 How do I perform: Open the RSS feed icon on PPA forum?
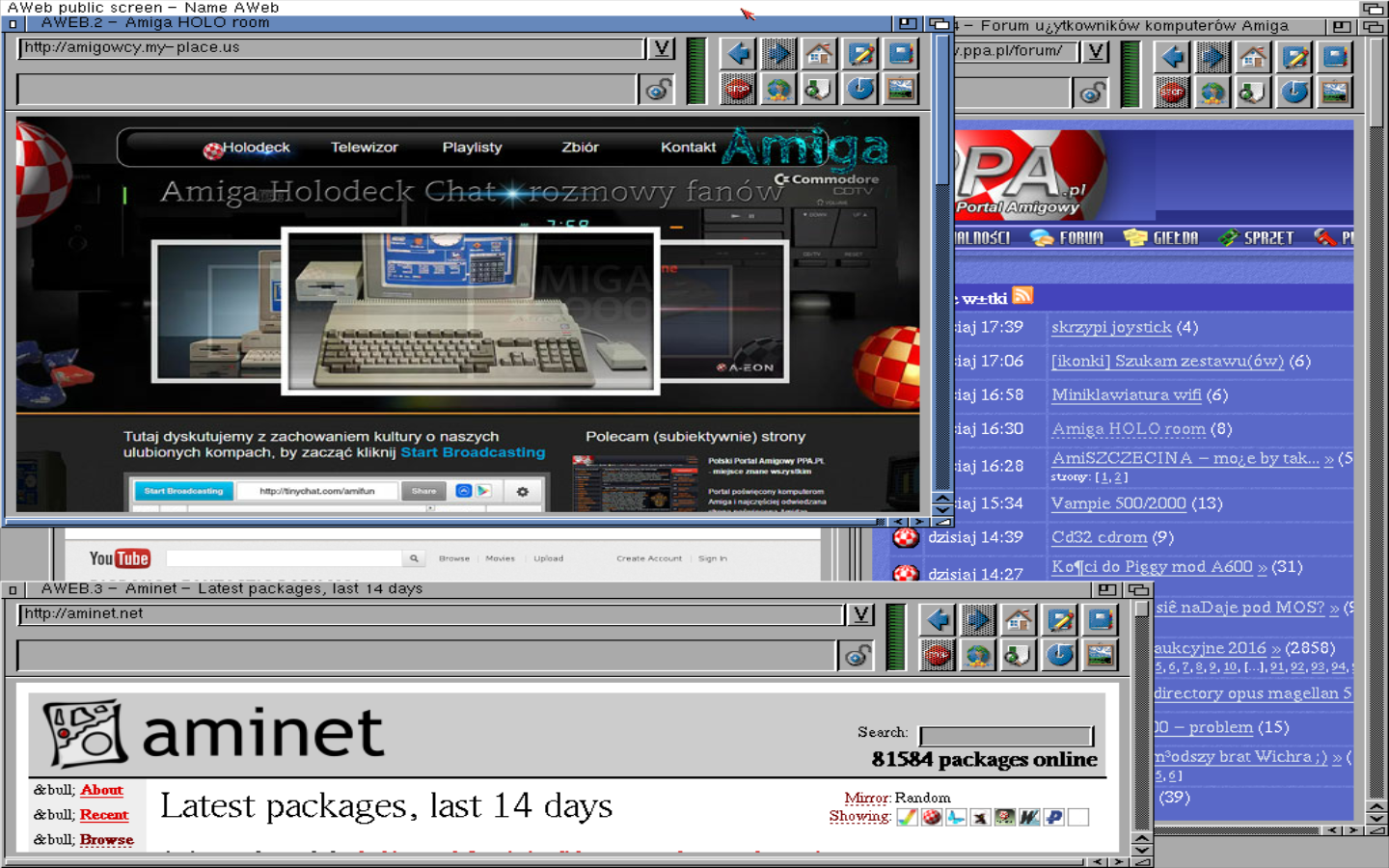1022,295
